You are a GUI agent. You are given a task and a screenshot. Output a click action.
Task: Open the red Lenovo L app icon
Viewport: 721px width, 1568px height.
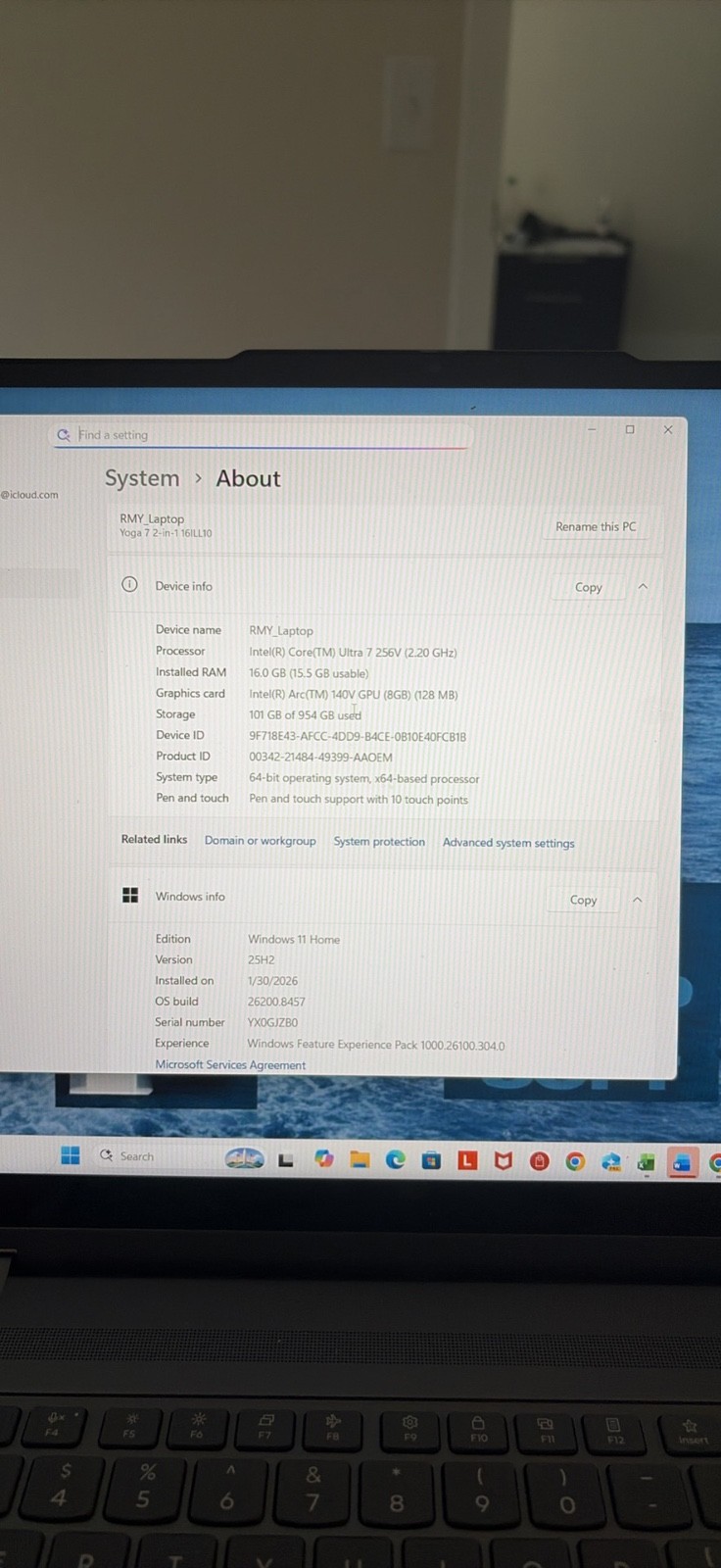point(467,1161)
